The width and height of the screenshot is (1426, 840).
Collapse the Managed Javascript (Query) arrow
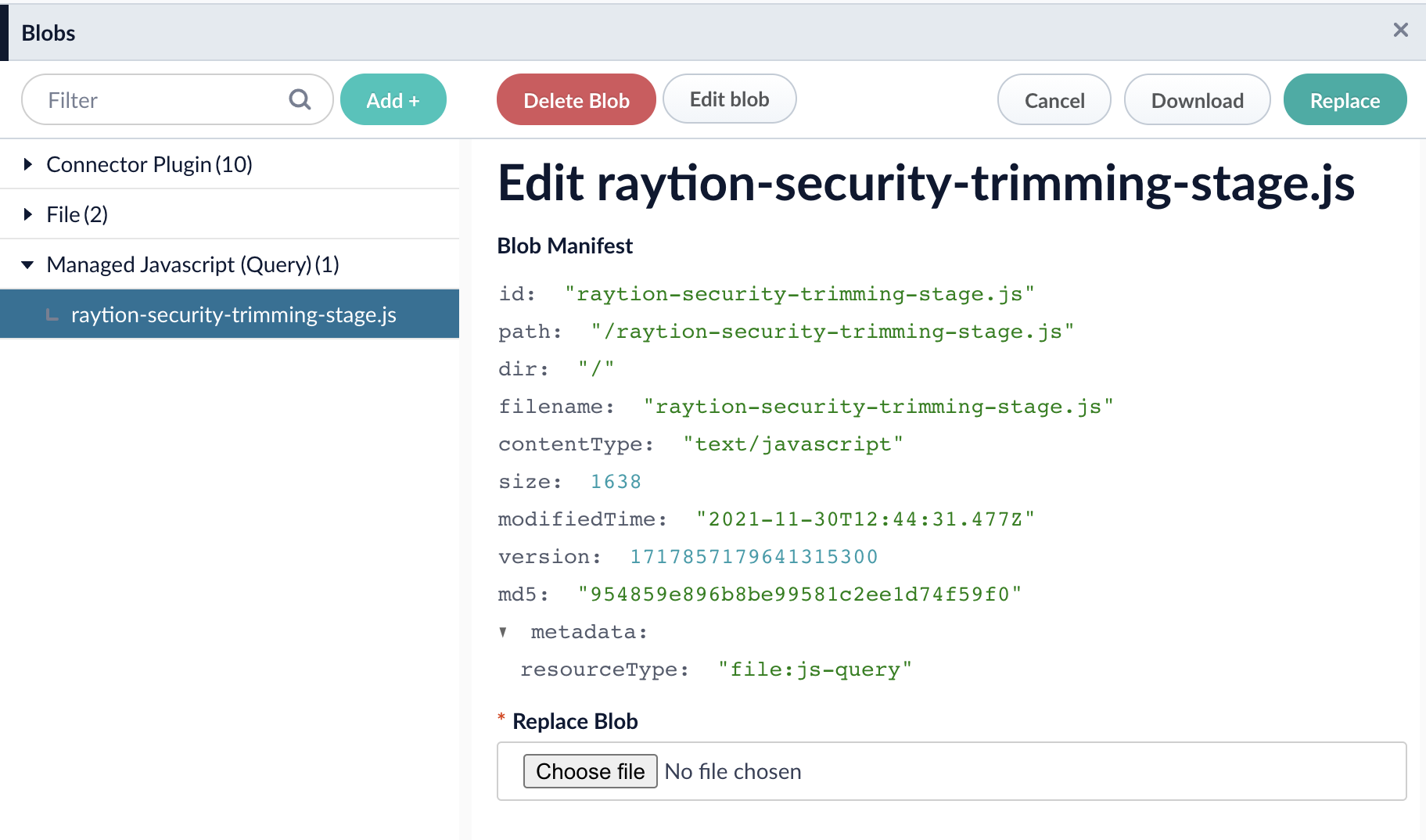[x=28, y=264]
